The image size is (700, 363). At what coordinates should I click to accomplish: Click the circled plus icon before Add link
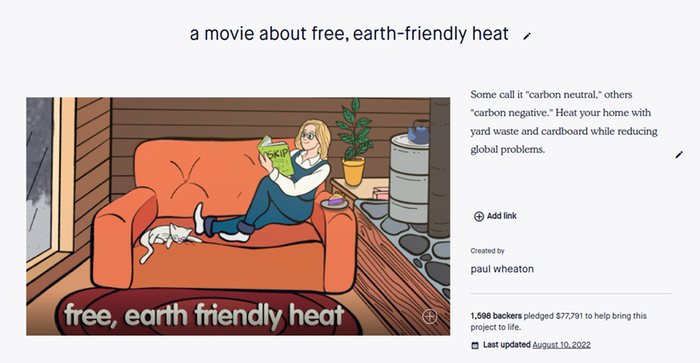[x=479, y=217]
